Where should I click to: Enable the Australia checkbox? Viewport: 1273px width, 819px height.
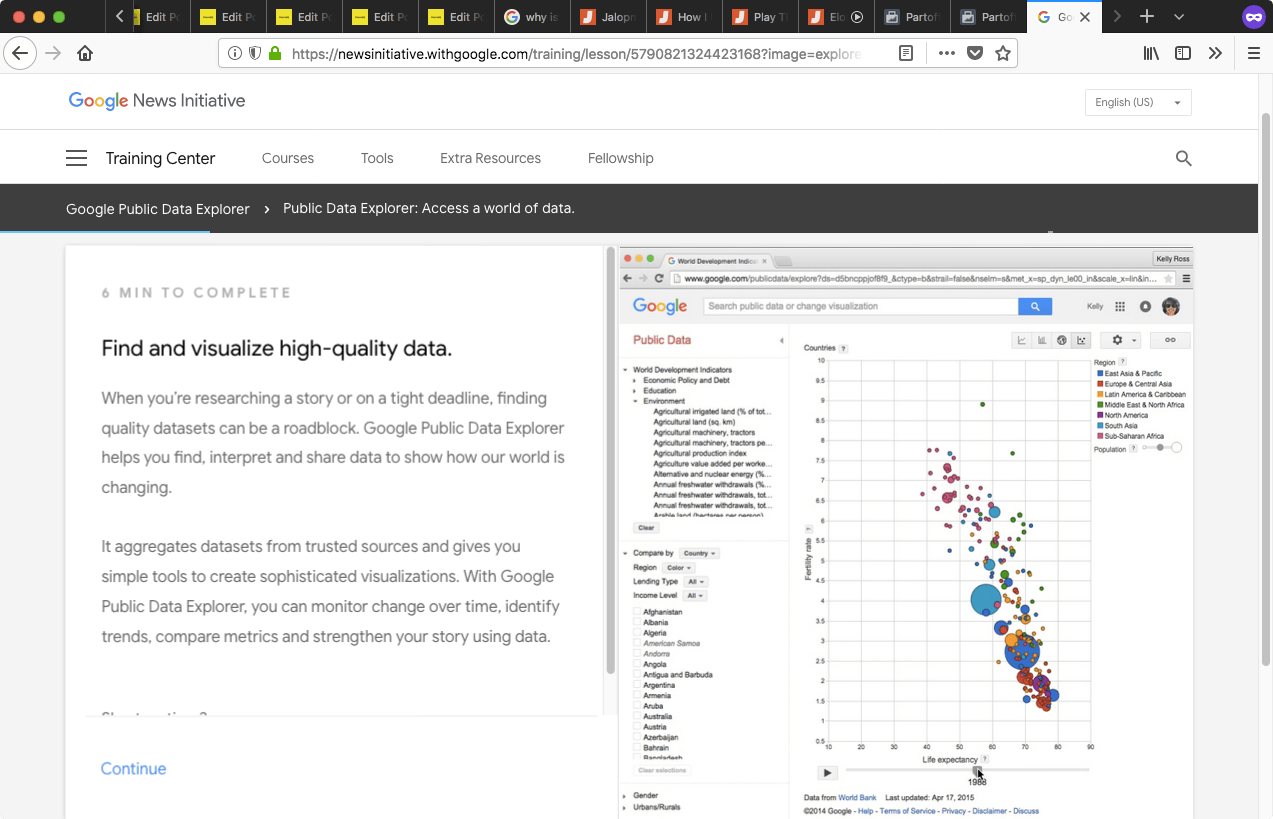[x=638, y=716]
